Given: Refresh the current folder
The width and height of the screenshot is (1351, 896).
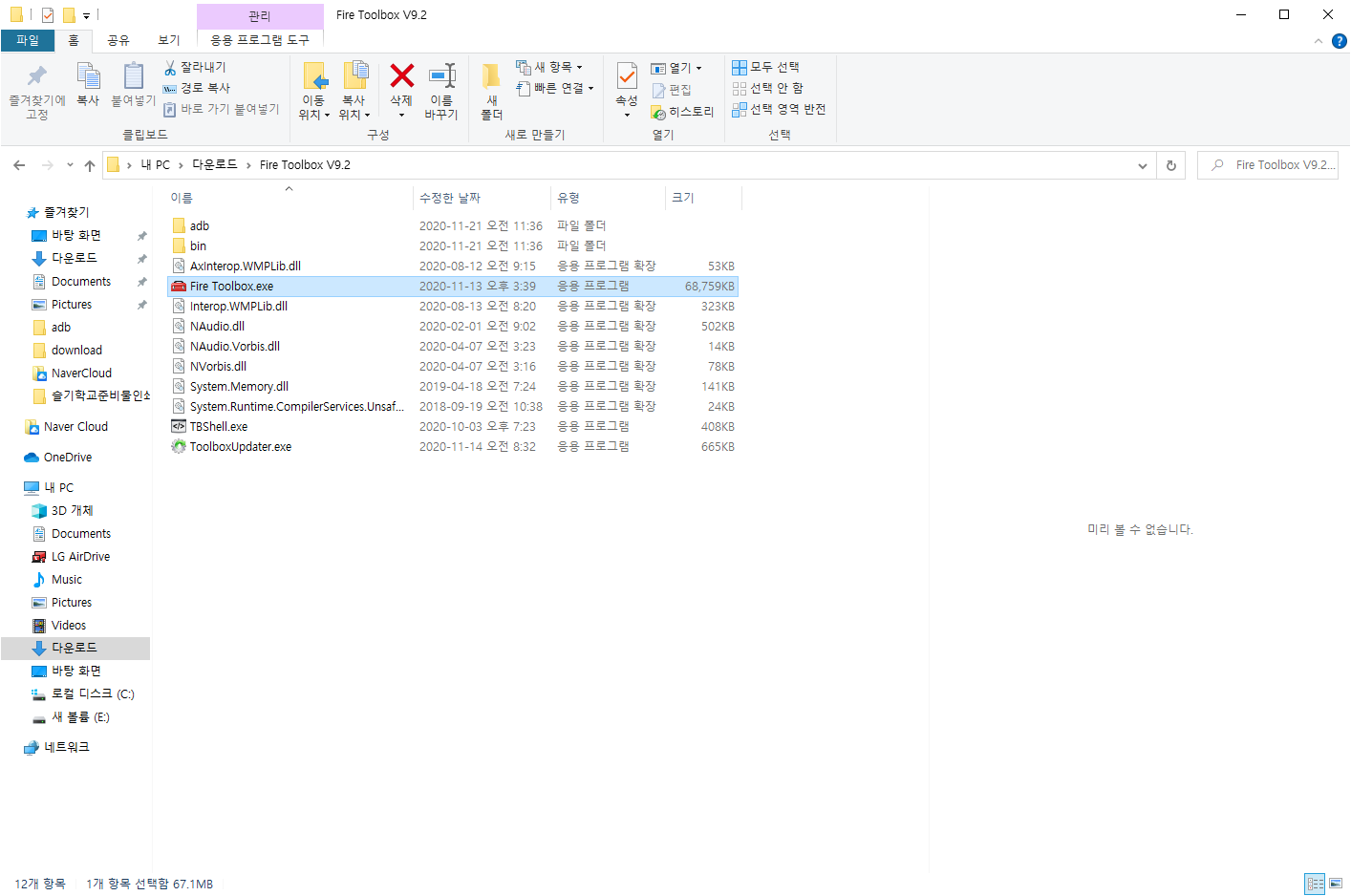Looking at the screenshot, I should click(1171, 165).
